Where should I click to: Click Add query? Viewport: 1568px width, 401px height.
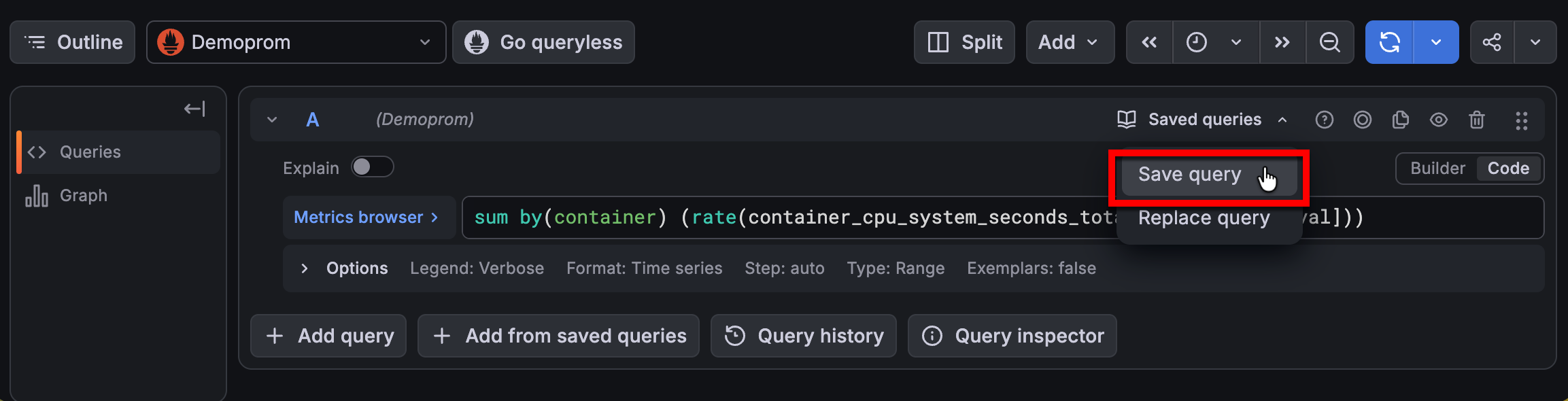pyautogui.click(x=328, y=336)
